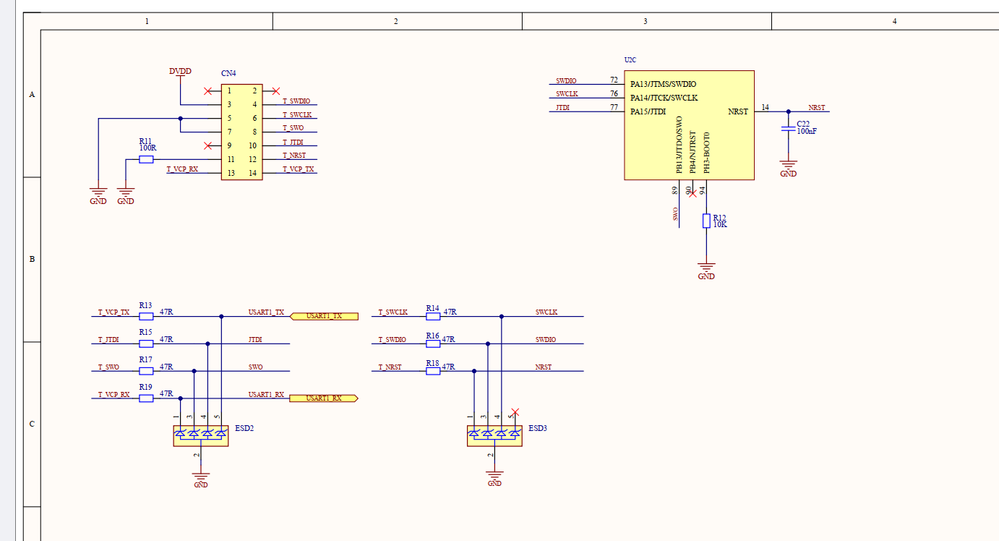Screen dimensions: 999x541
Task: Click the U1C designator text
Action: [630, 60]
